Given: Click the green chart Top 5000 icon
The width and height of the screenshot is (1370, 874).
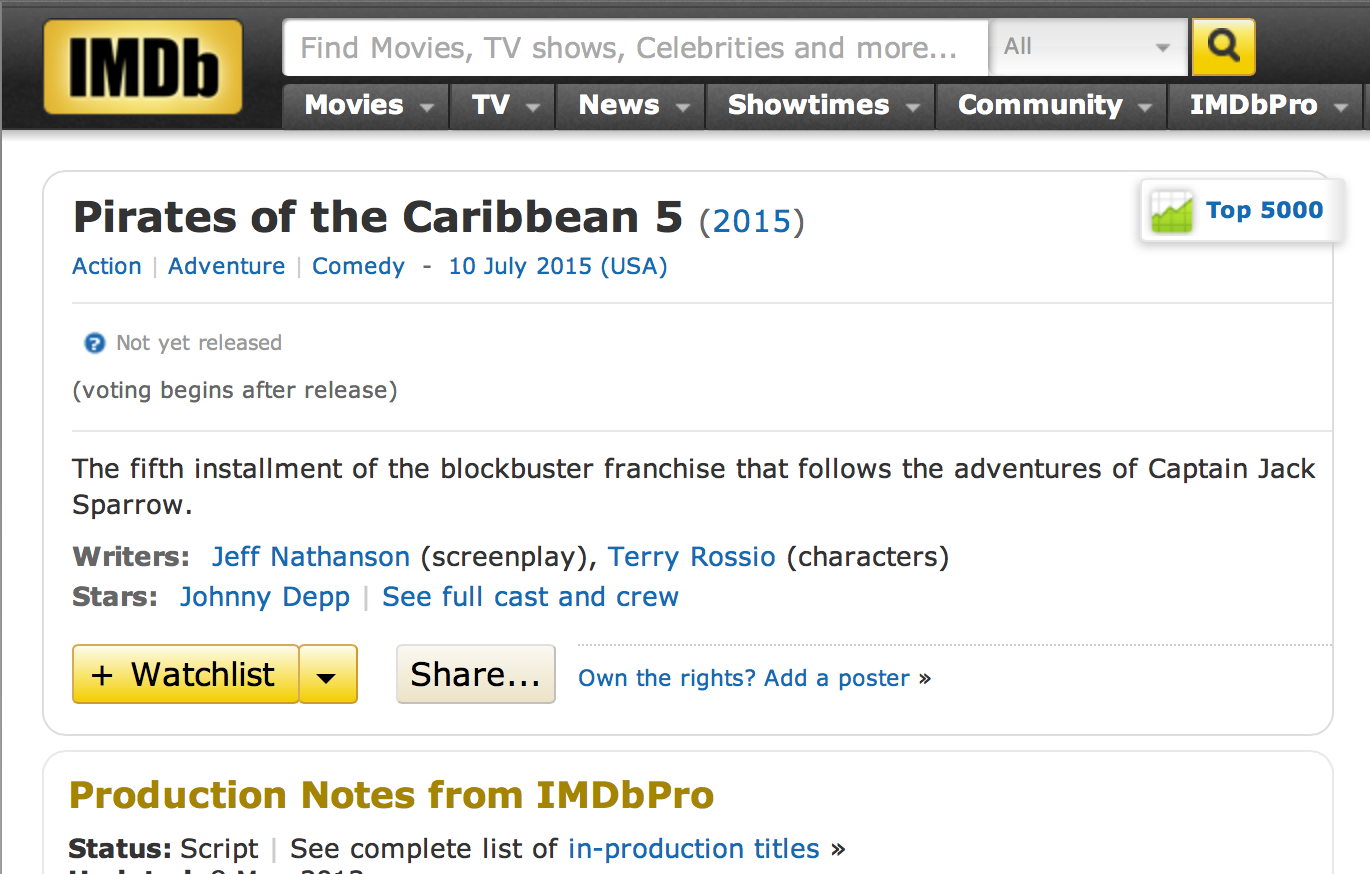Looking at the screenshot, I should pos(1172,211).
